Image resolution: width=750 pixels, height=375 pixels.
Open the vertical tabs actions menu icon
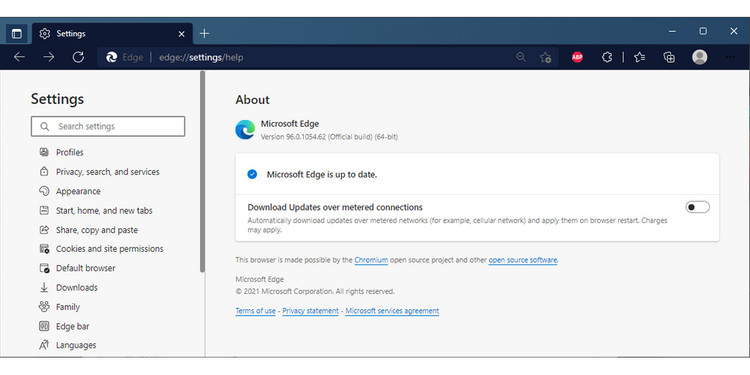(x=17, y=33)
